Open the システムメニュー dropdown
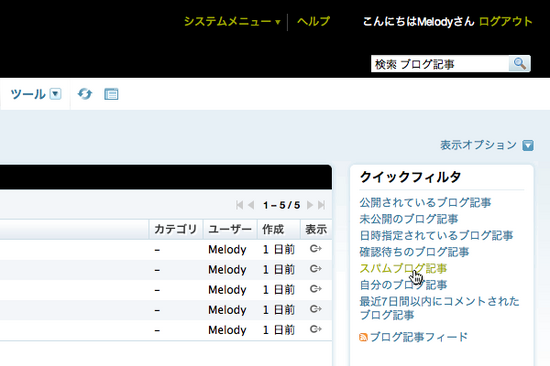Image resolution: width=550 pixels, height=366 pixels. click(x=232, y=22)
